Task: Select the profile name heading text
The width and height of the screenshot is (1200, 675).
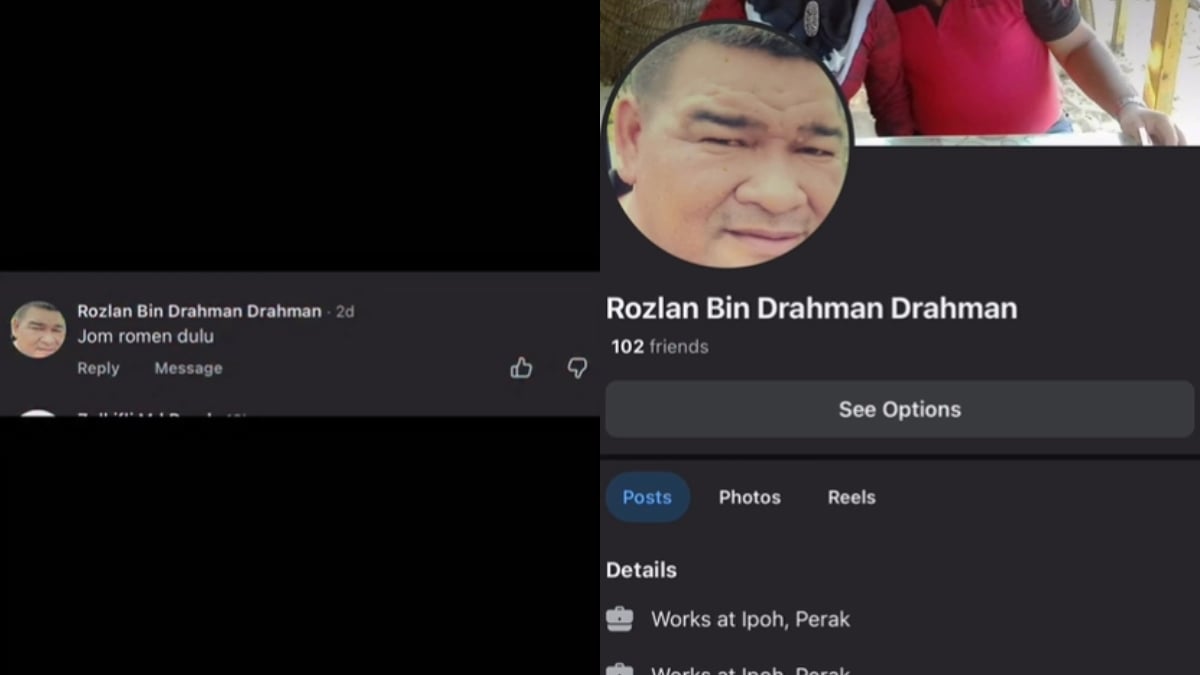Action: pyautogui.click(x=812, y=308)
